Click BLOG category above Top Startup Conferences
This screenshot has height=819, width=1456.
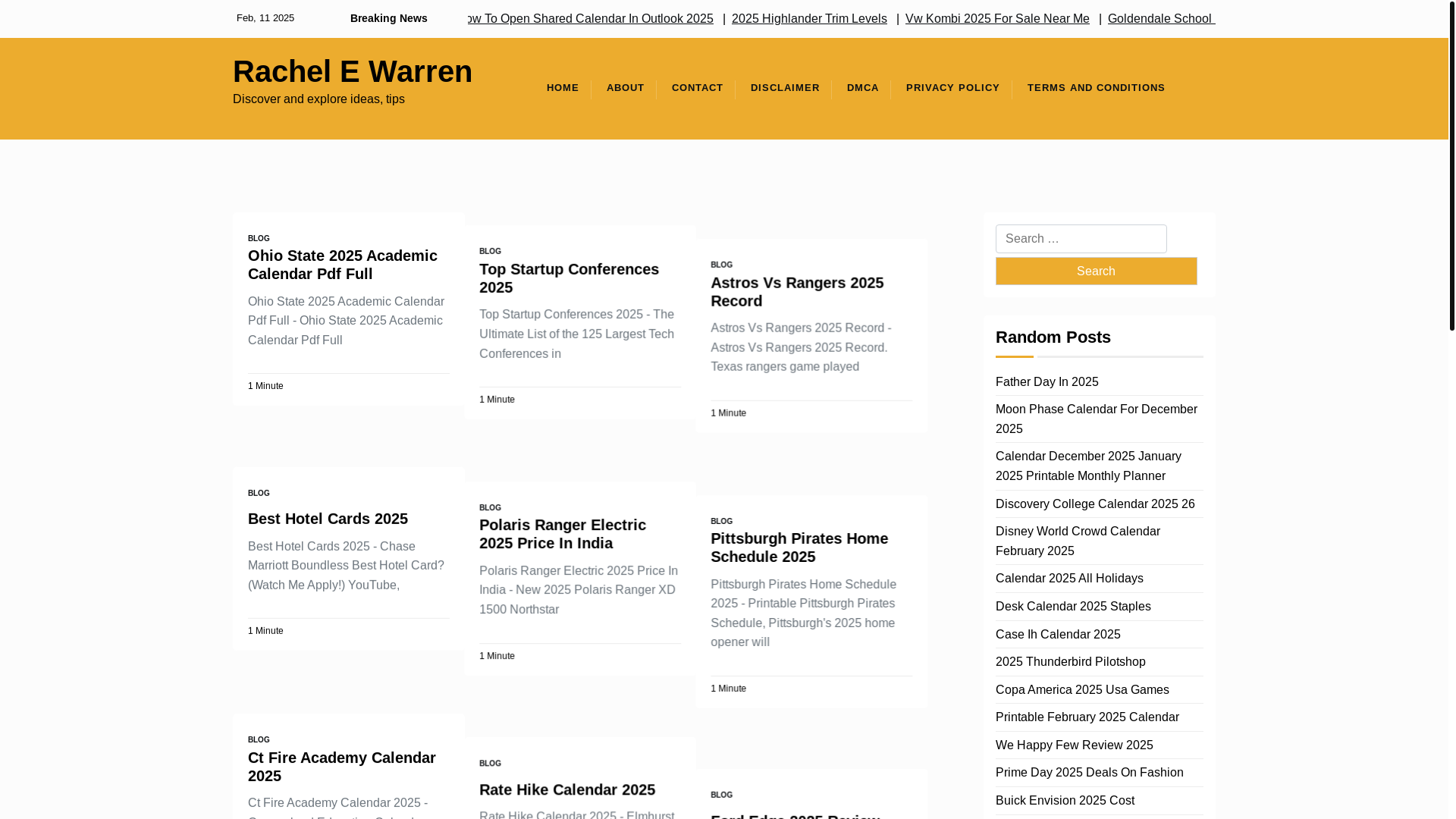coord(490,251)
